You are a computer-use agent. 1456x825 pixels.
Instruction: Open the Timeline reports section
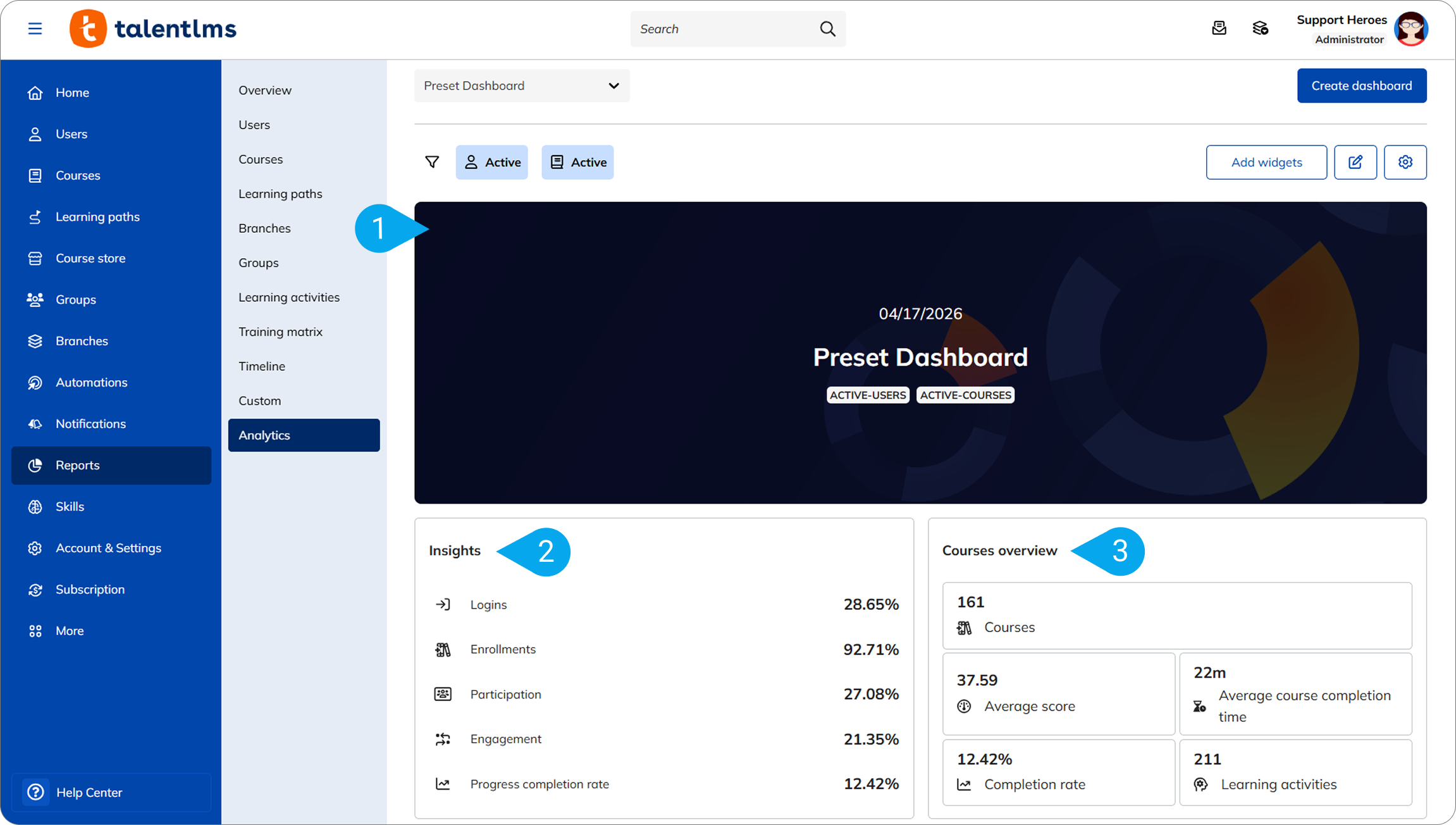click(x=261, y=366)
